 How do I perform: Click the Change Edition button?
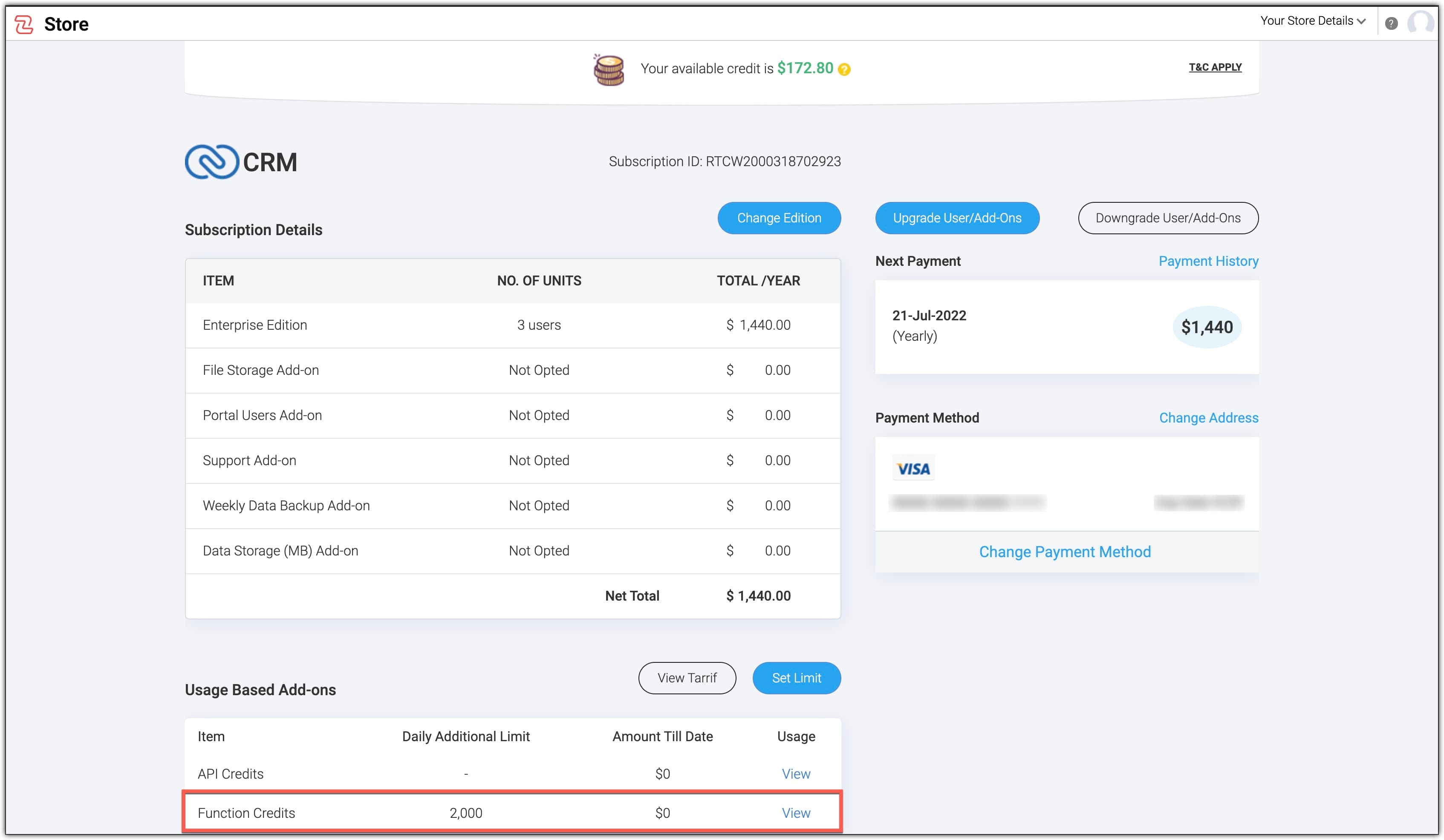click(x=779, y=218)
